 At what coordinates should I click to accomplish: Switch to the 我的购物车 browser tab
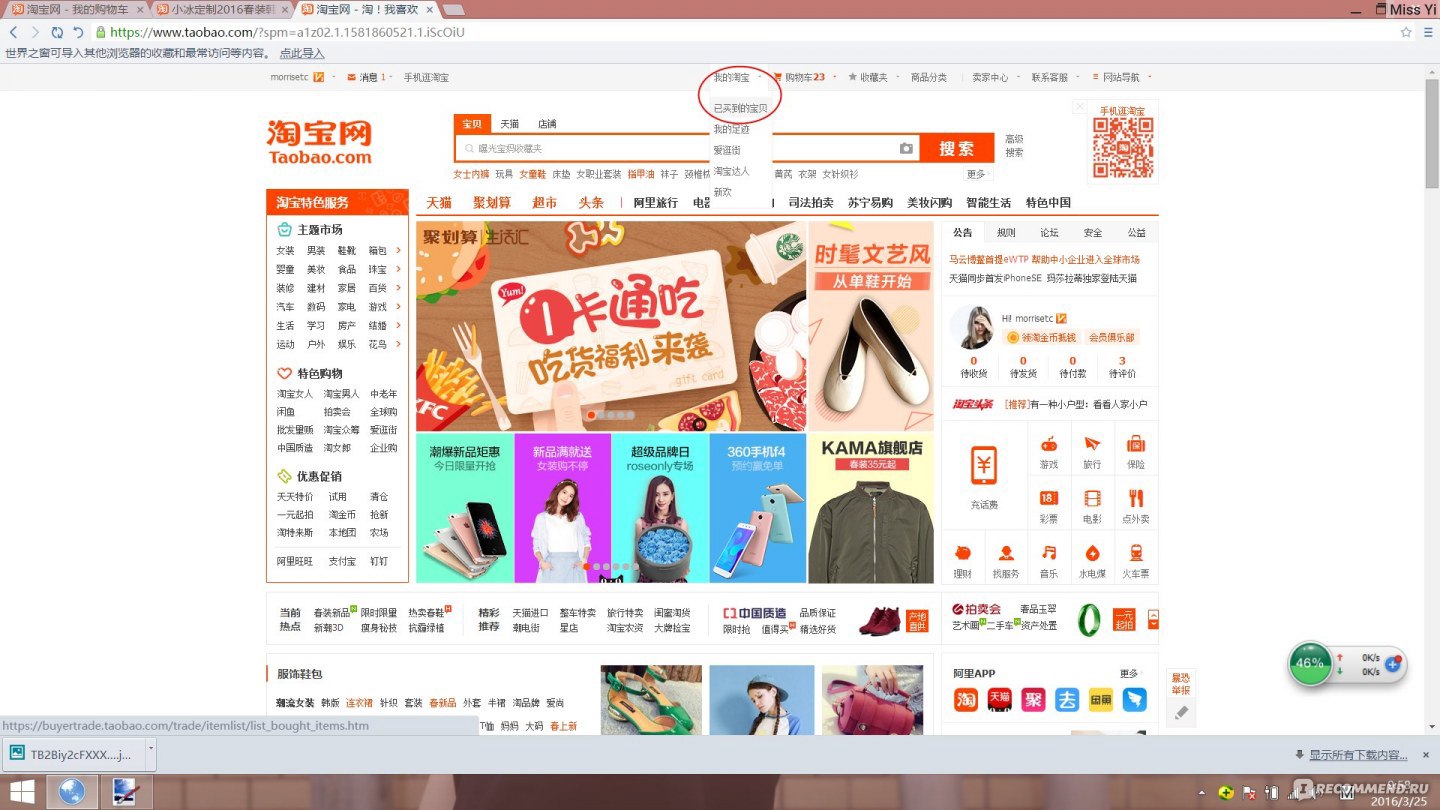click(x=77, y=9)
